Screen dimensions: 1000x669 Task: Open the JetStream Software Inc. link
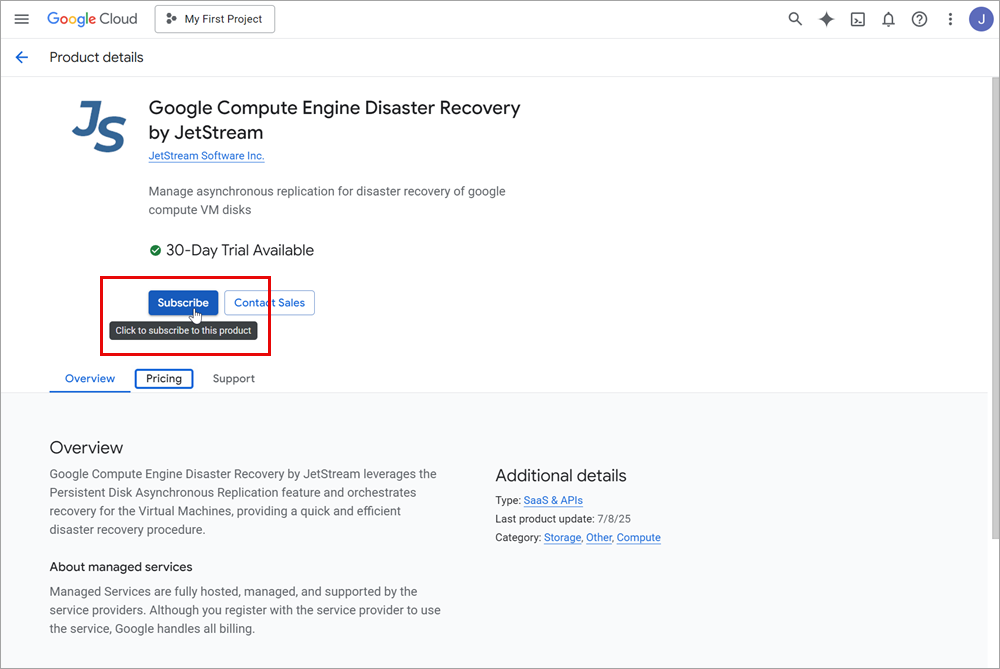206,156
